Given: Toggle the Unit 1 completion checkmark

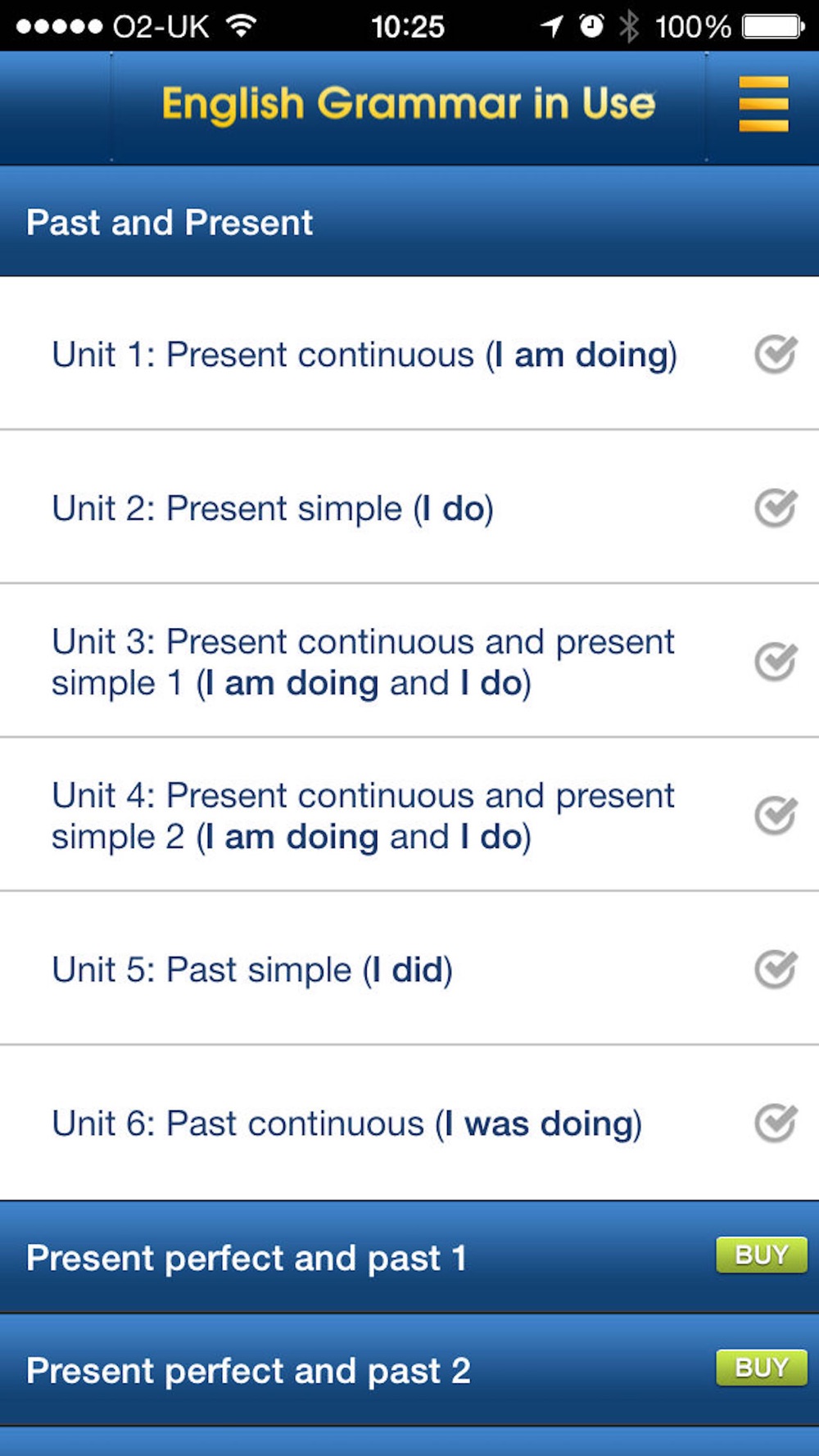Looking at the screenshot, I should pyautogui.click(x=776, y=354).
